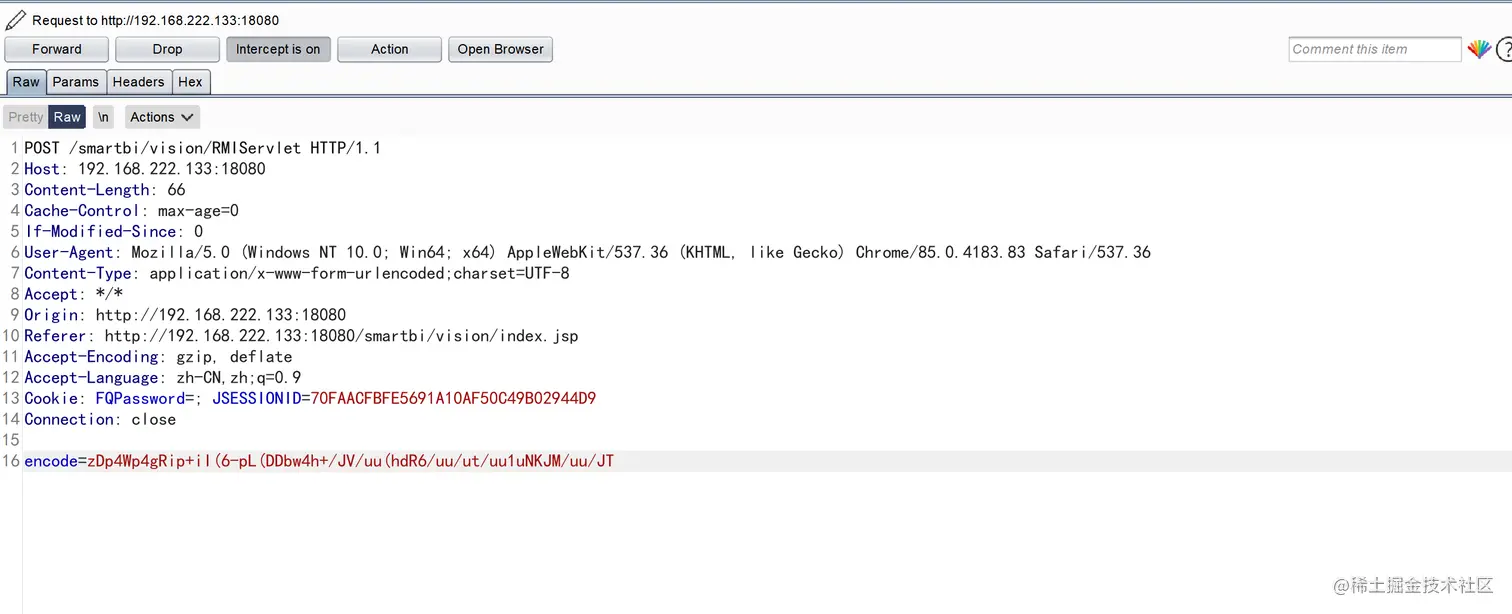
Task: Forward the intercepted request
Action: 57,49
